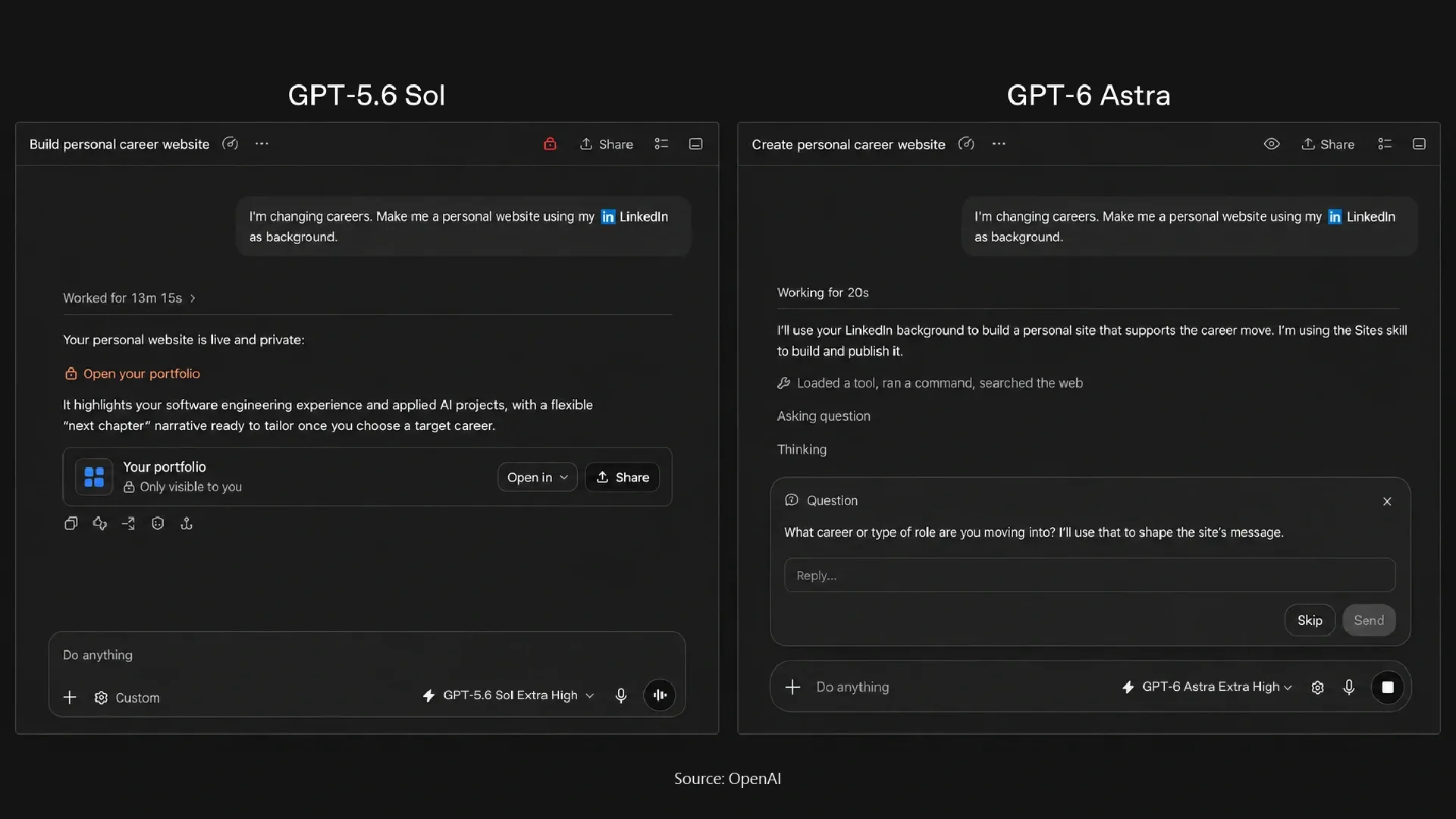Share the 'Create personal career website' chat from header
1456x819 pixels.
pyautogui.click(x=1328, y=144)
